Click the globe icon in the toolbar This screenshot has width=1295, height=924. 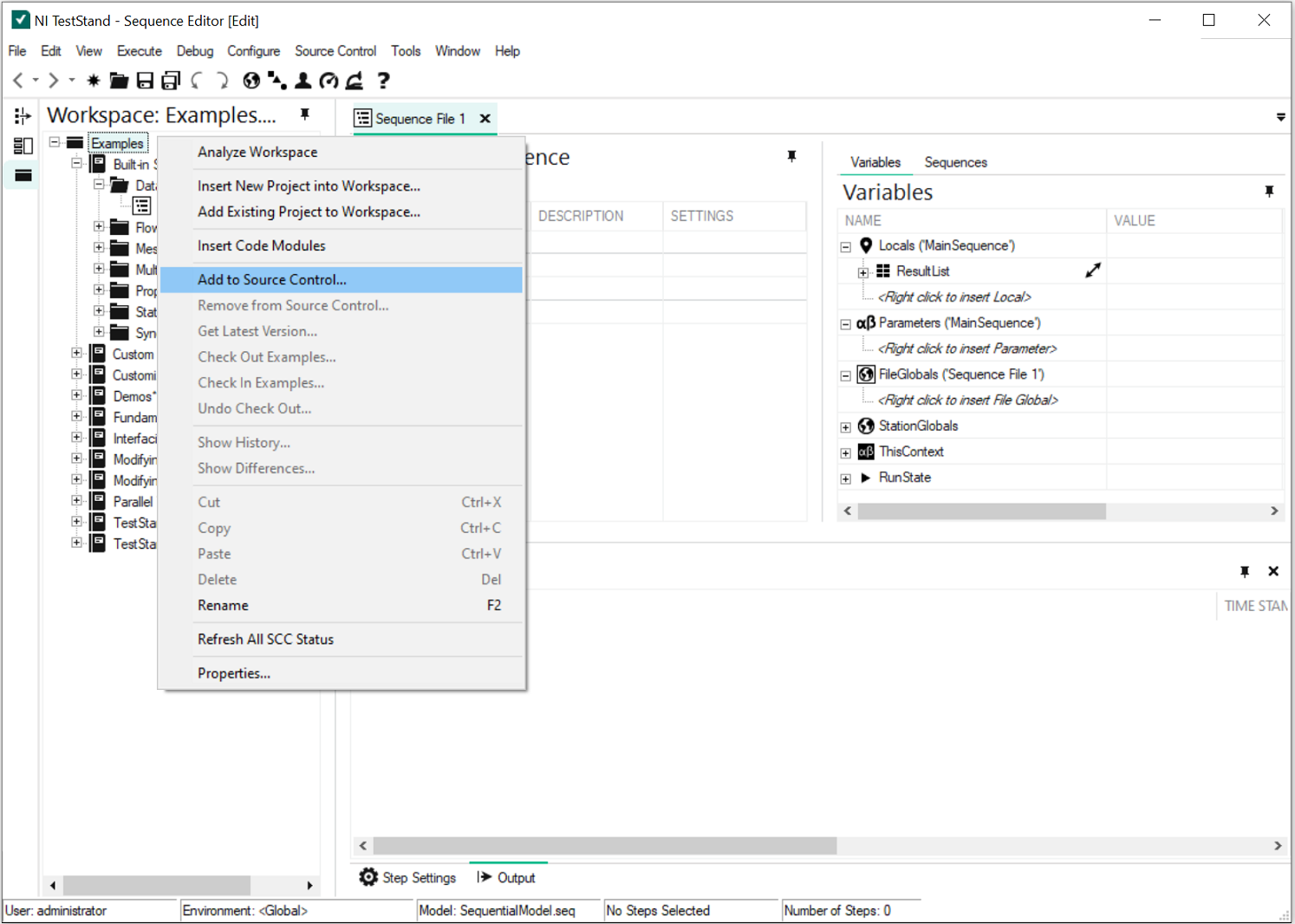[x=251, y=81]
